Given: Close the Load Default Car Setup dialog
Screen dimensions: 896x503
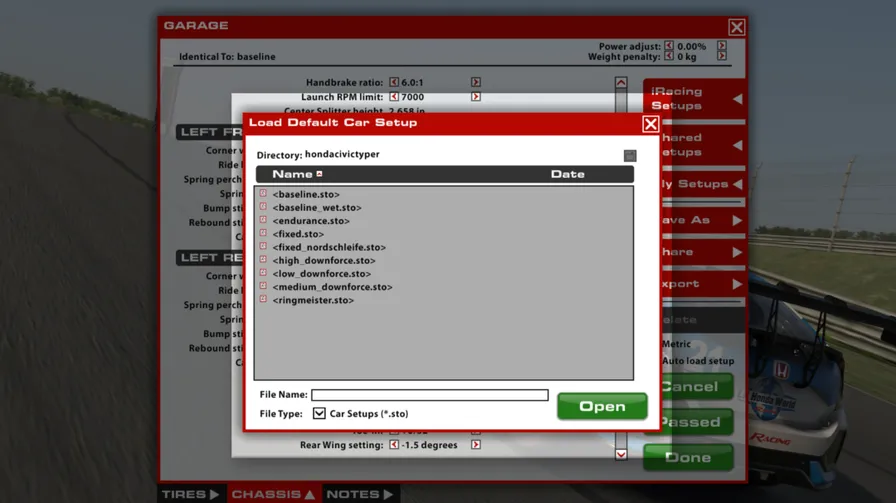Looking at the screenshot, I should pyautogui.click(x=650, y=124).
